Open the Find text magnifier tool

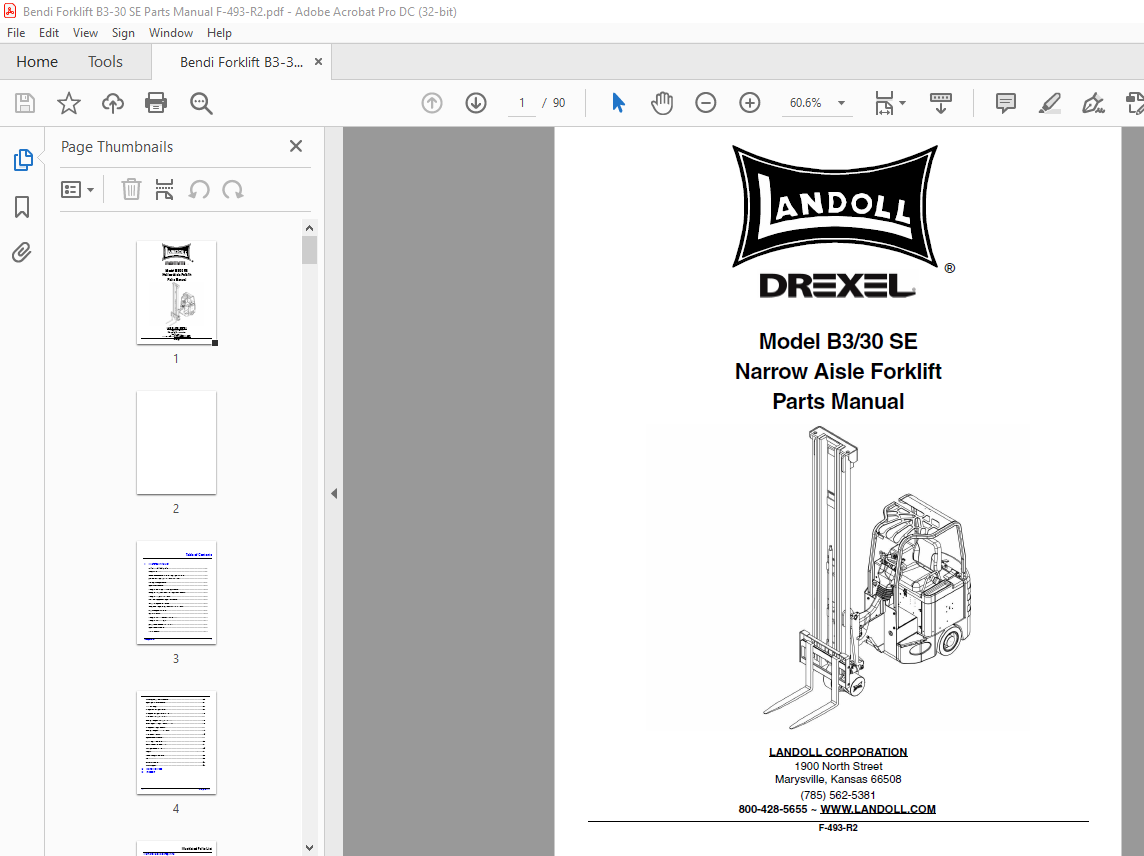pos(201,103)
